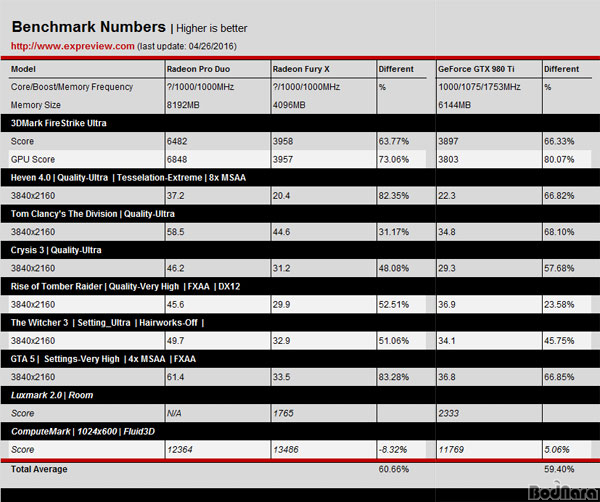
Task: Select the "Rise of Tomber Raider" section header
Action: tap(125, 287)
